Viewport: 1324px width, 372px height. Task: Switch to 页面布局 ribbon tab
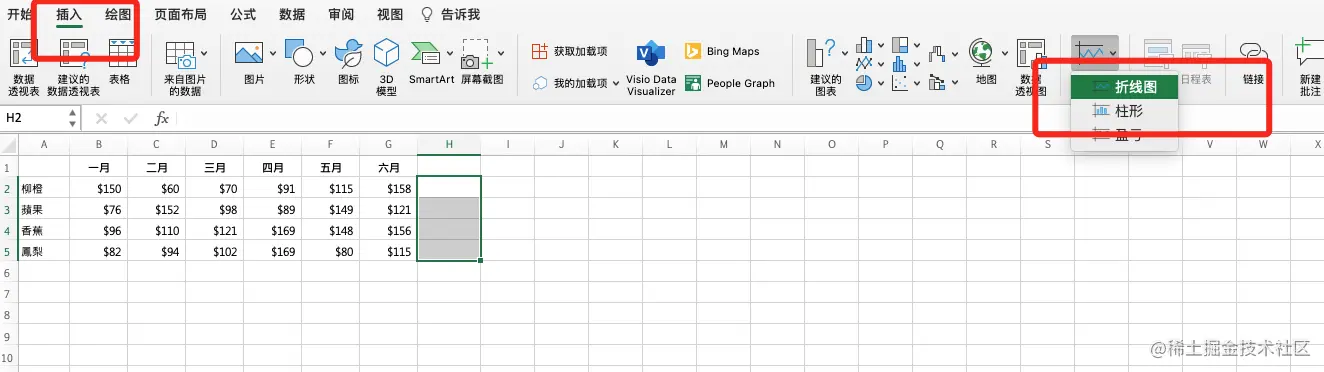180,15
